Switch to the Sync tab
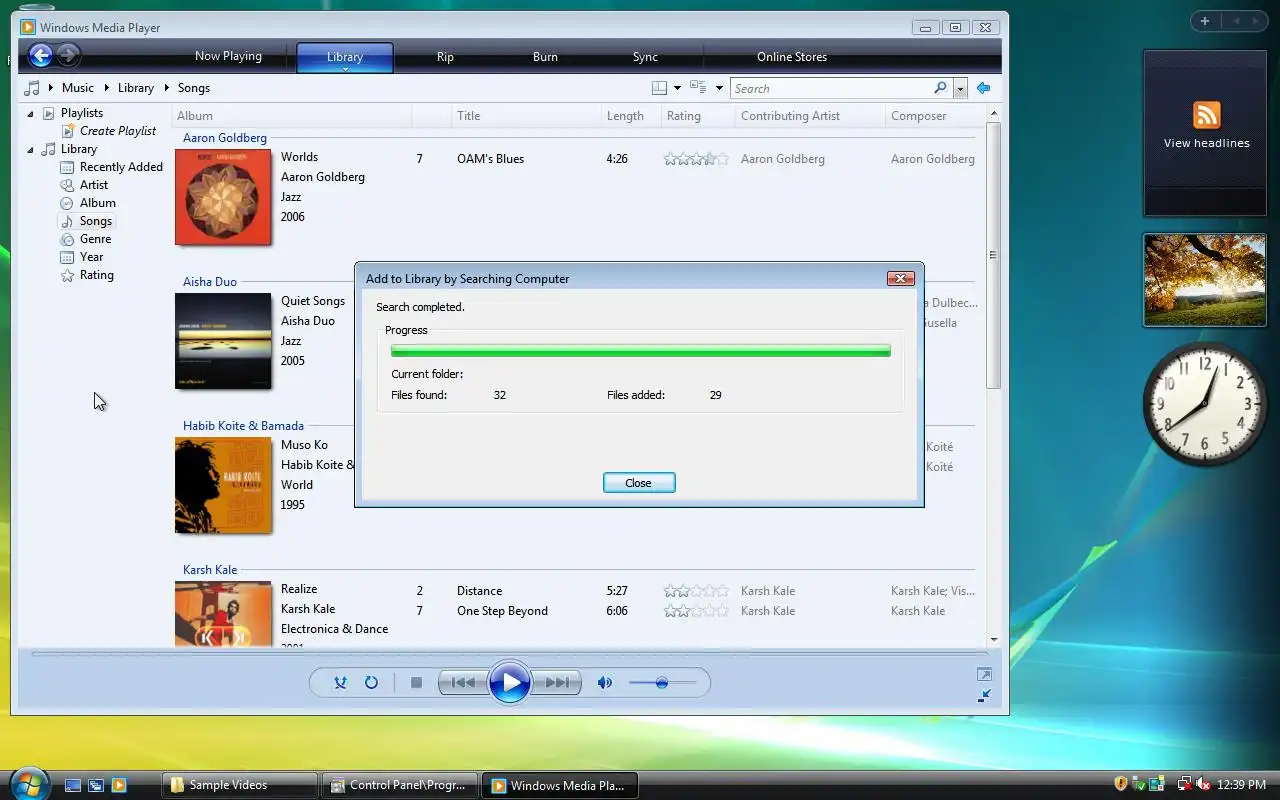1280x800 pixels. pos(645,57)
